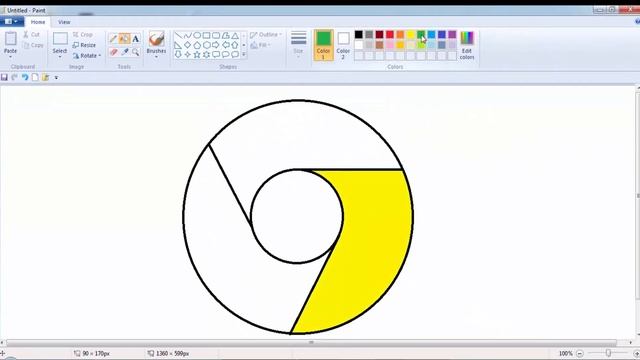The image size is (640, 360).
Task: Choose the Rounded rectangle shape
Action: pyautogui.click(x=216, y=36)
